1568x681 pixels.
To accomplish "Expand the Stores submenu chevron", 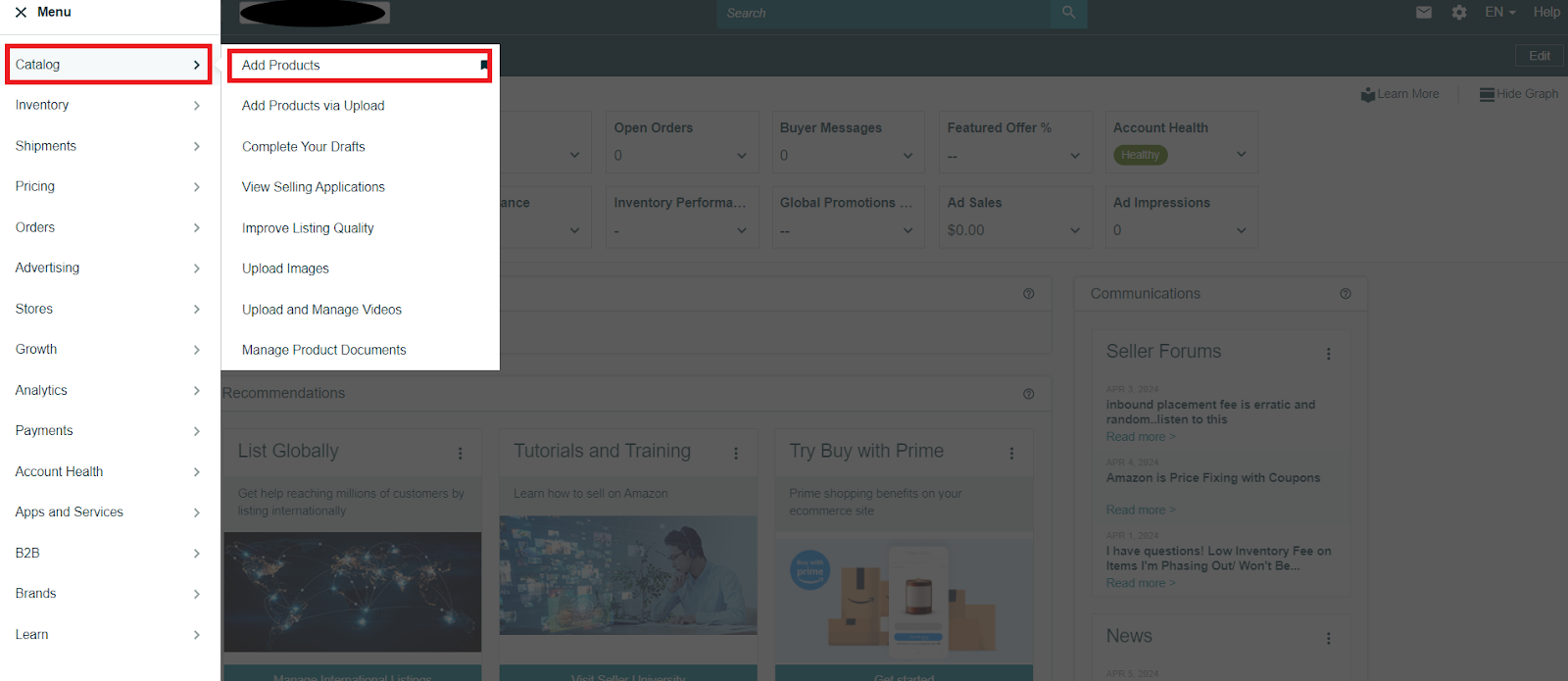I will [x=197, y=309].
